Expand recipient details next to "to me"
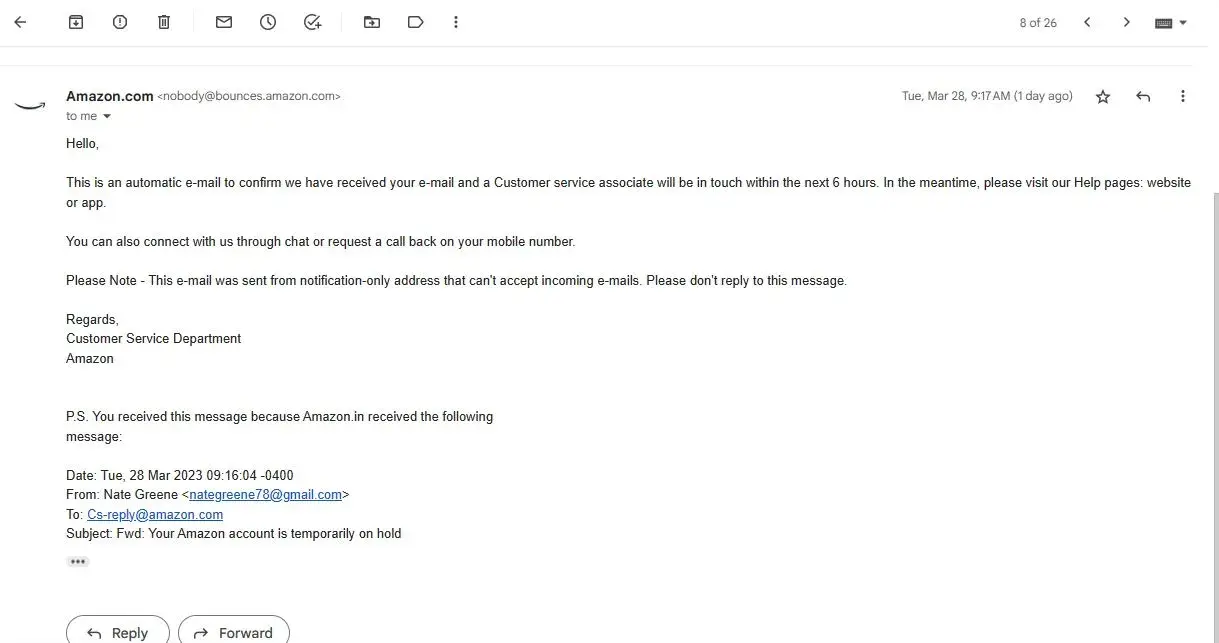 pyautogui.click(x=107, y=117)
